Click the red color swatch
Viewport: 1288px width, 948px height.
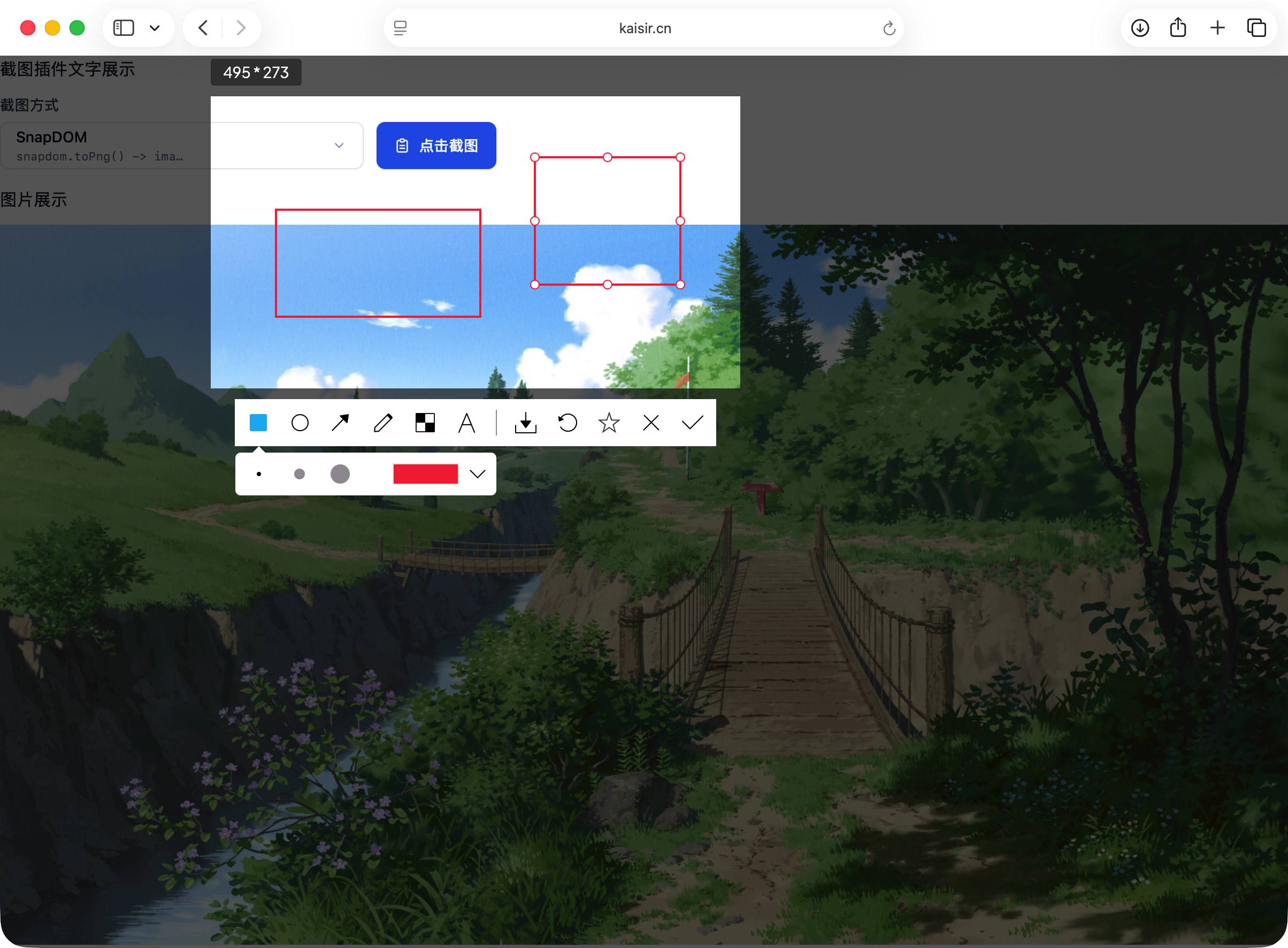[x=425, y=474]
